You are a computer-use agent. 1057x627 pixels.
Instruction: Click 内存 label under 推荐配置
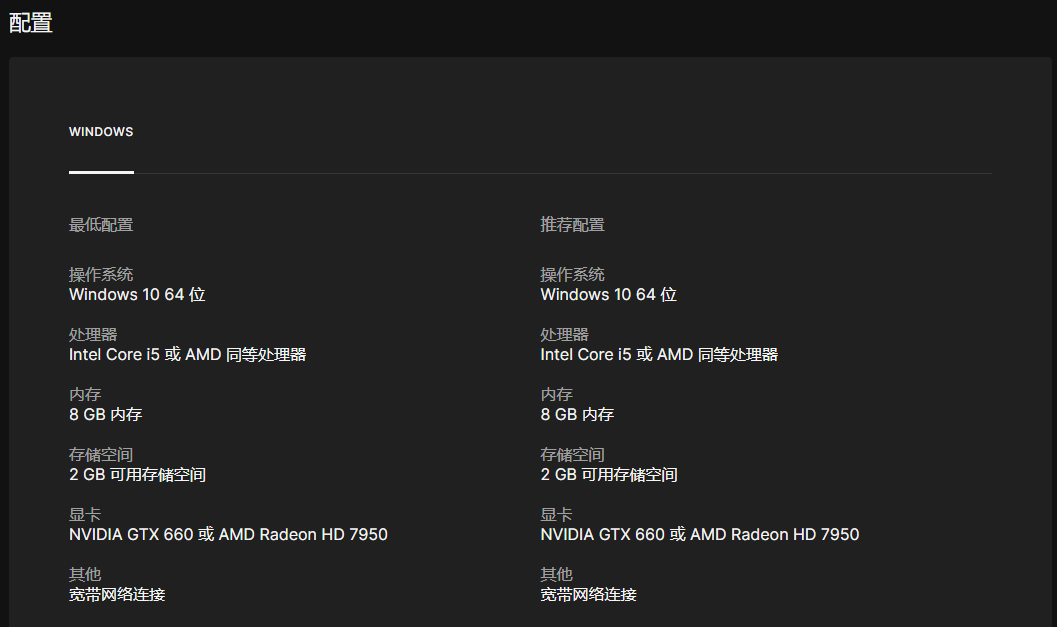point(556,394)
